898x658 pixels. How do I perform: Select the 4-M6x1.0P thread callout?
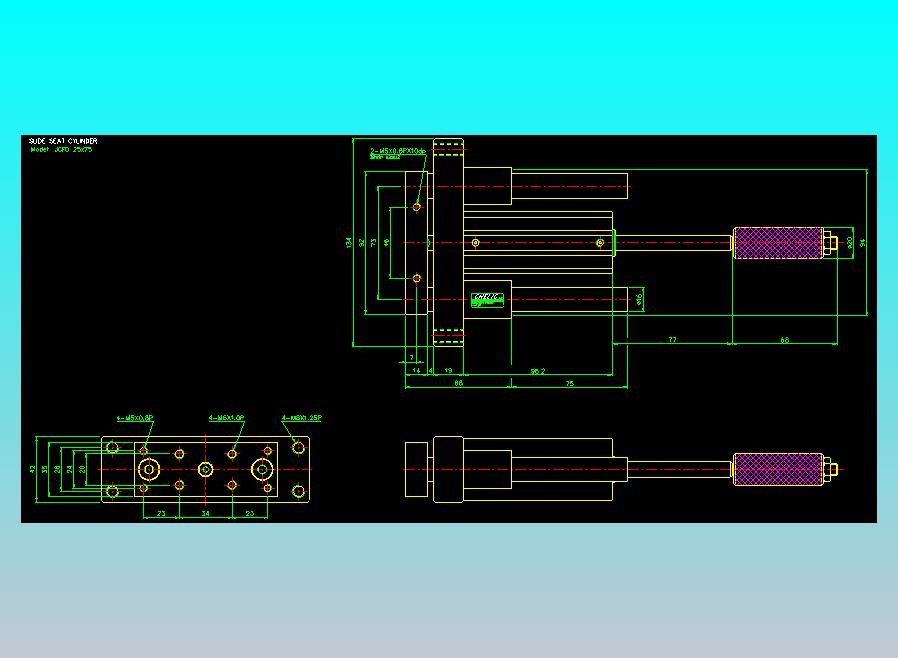click(x=227, y=418)
